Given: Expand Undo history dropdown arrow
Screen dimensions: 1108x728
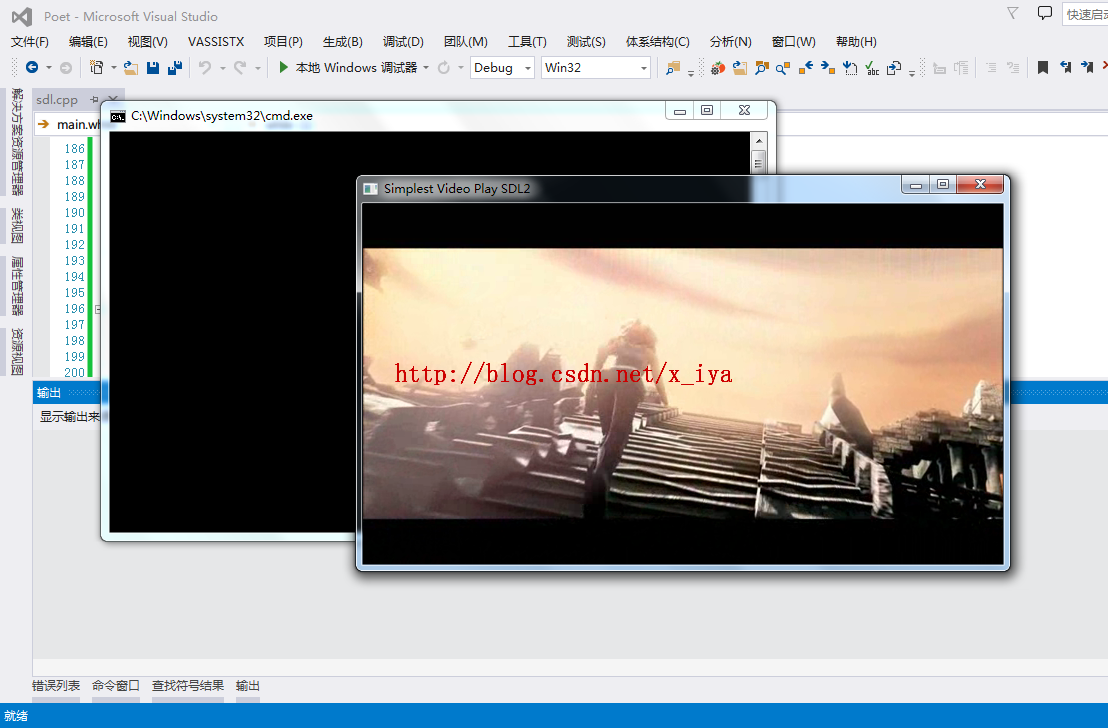Looking at the screenshot, I should [x=222, y=67].
